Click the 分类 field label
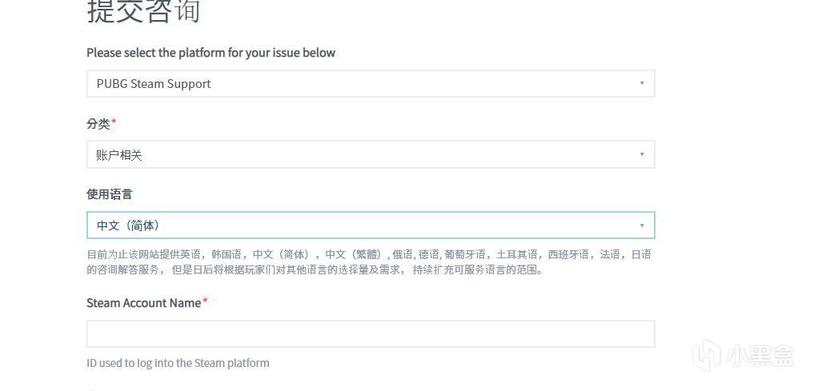The width and height of the screenshot is (818, 391). [x=98, y=124]
